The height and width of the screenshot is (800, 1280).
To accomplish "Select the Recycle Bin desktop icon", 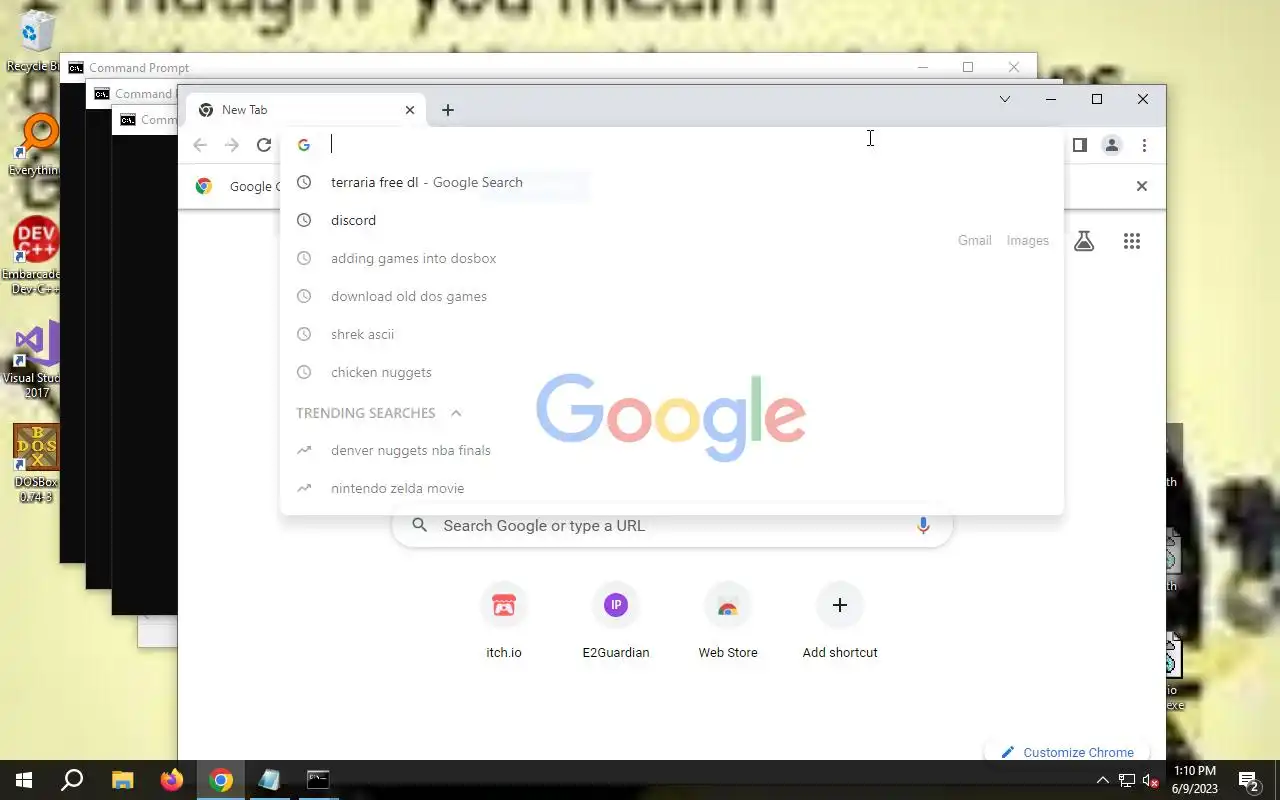I will click(34, 42).
